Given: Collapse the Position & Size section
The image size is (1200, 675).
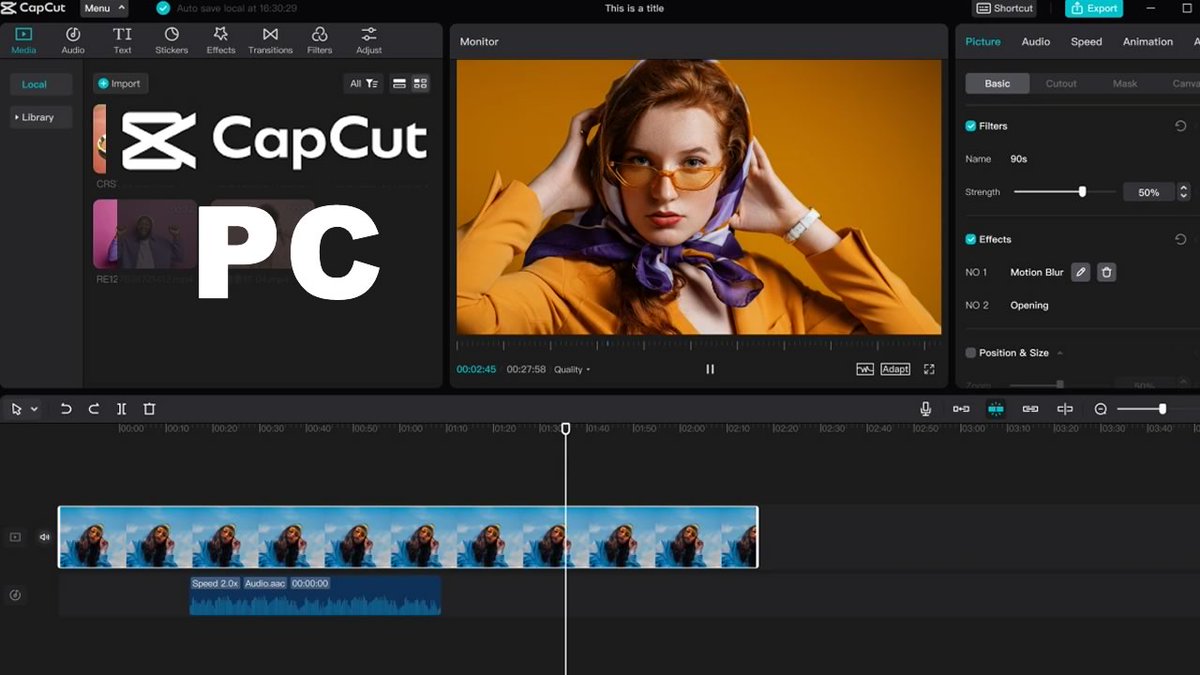Looking at the screenshot, I should coord(1060,353).
